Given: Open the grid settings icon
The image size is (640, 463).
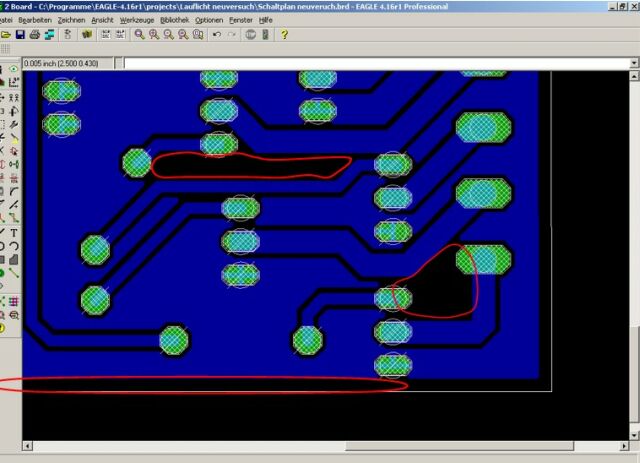Looking at the screenshot, I should coord(5,49).
